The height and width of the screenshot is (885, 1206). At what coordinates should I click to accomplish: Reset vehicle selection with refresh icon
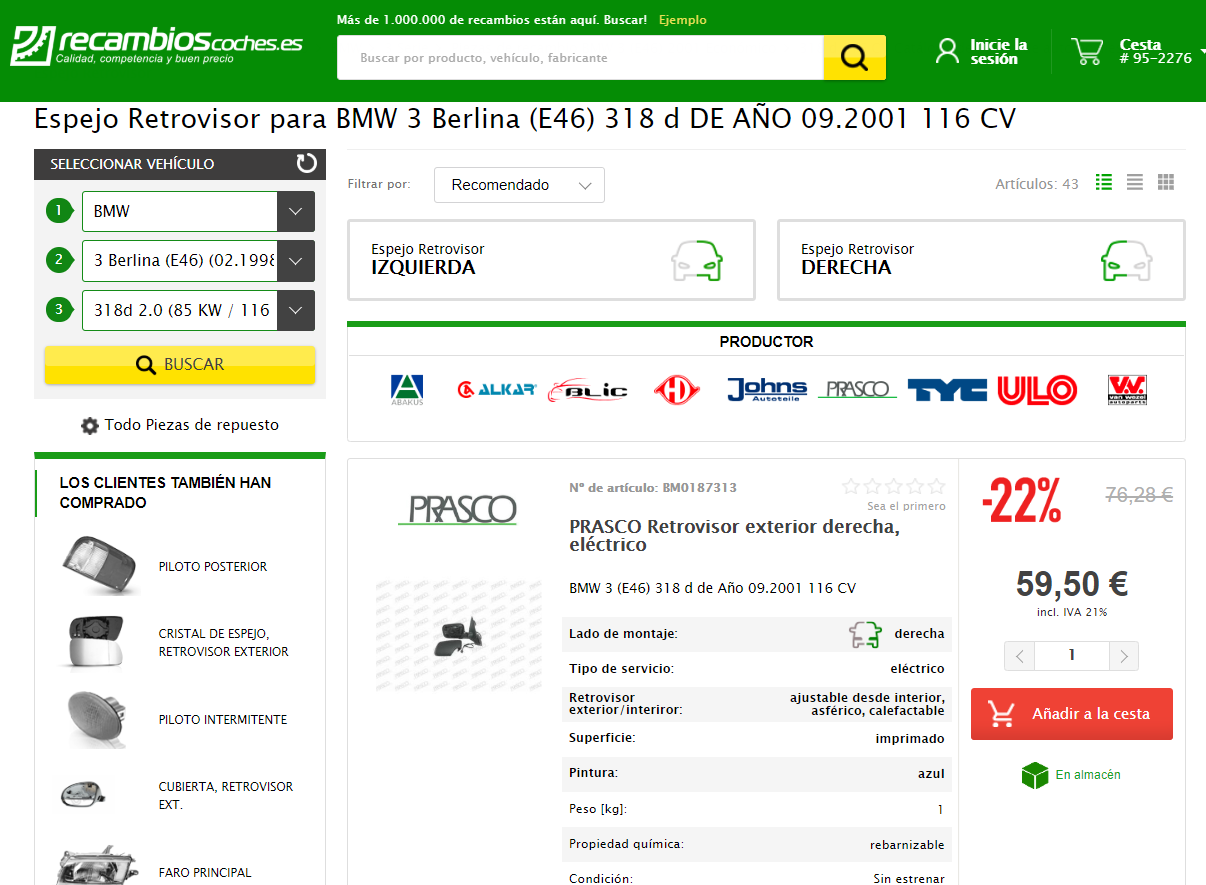[x=307, y=163]
